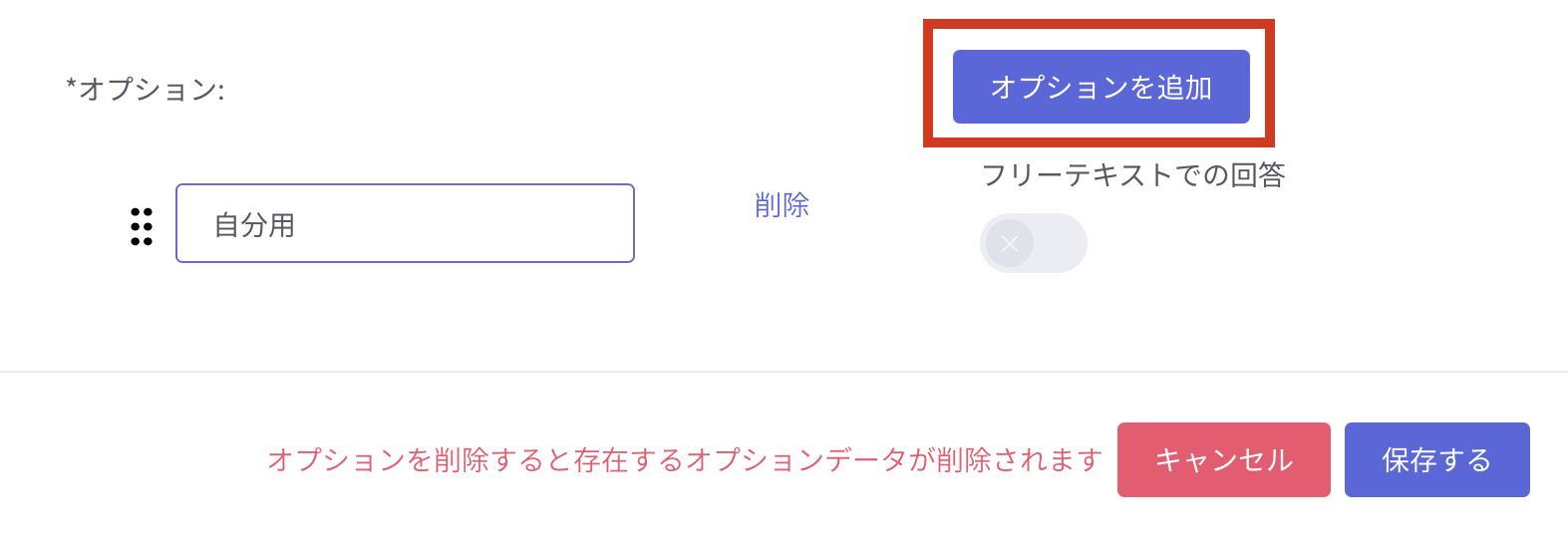Click the フリーテキストでの回答 label
The image size is (1568, 549).
1132,175
